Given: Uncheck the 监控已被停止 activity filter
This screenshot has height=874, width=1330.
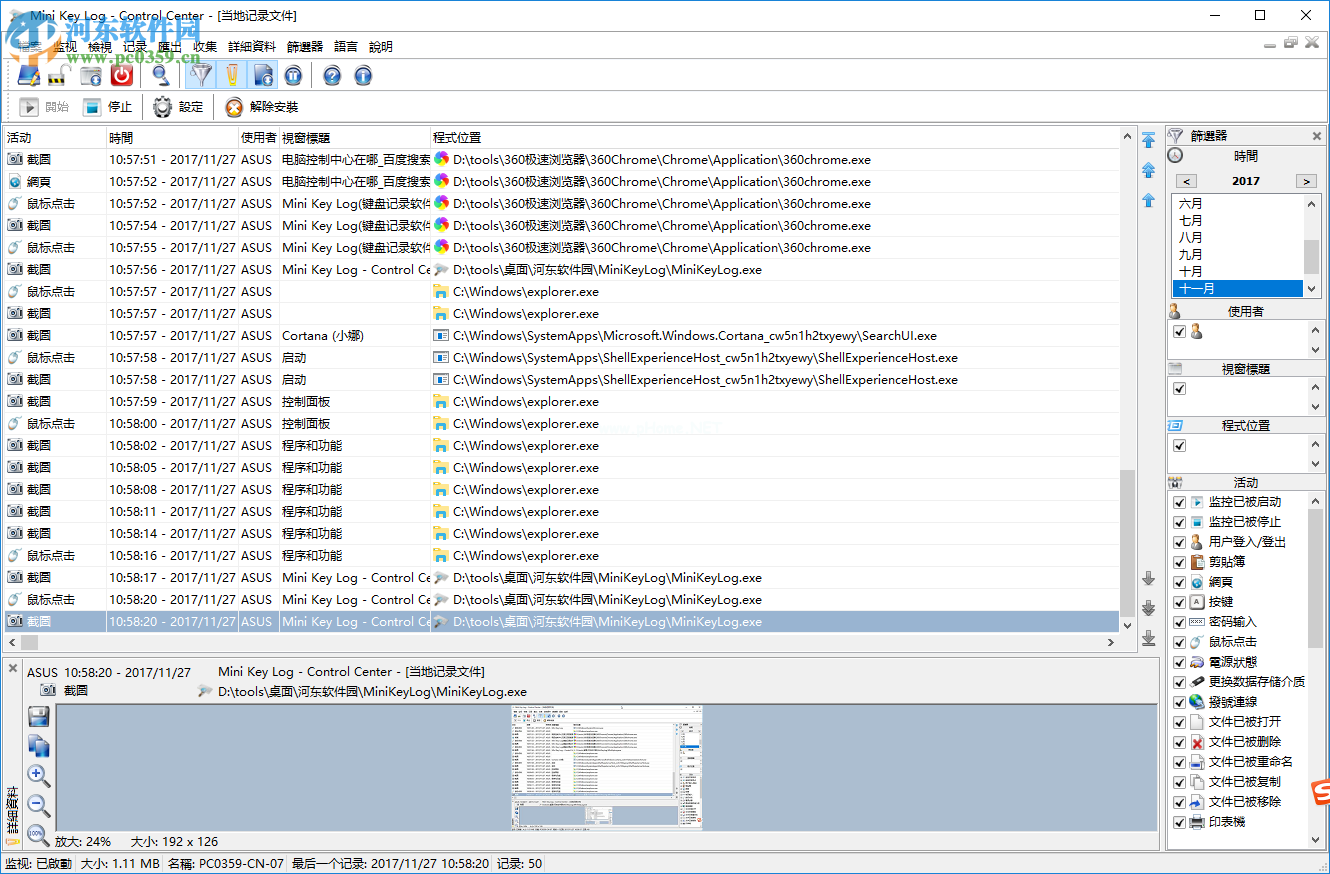Looking at the screenshot, I should 1179,522.
